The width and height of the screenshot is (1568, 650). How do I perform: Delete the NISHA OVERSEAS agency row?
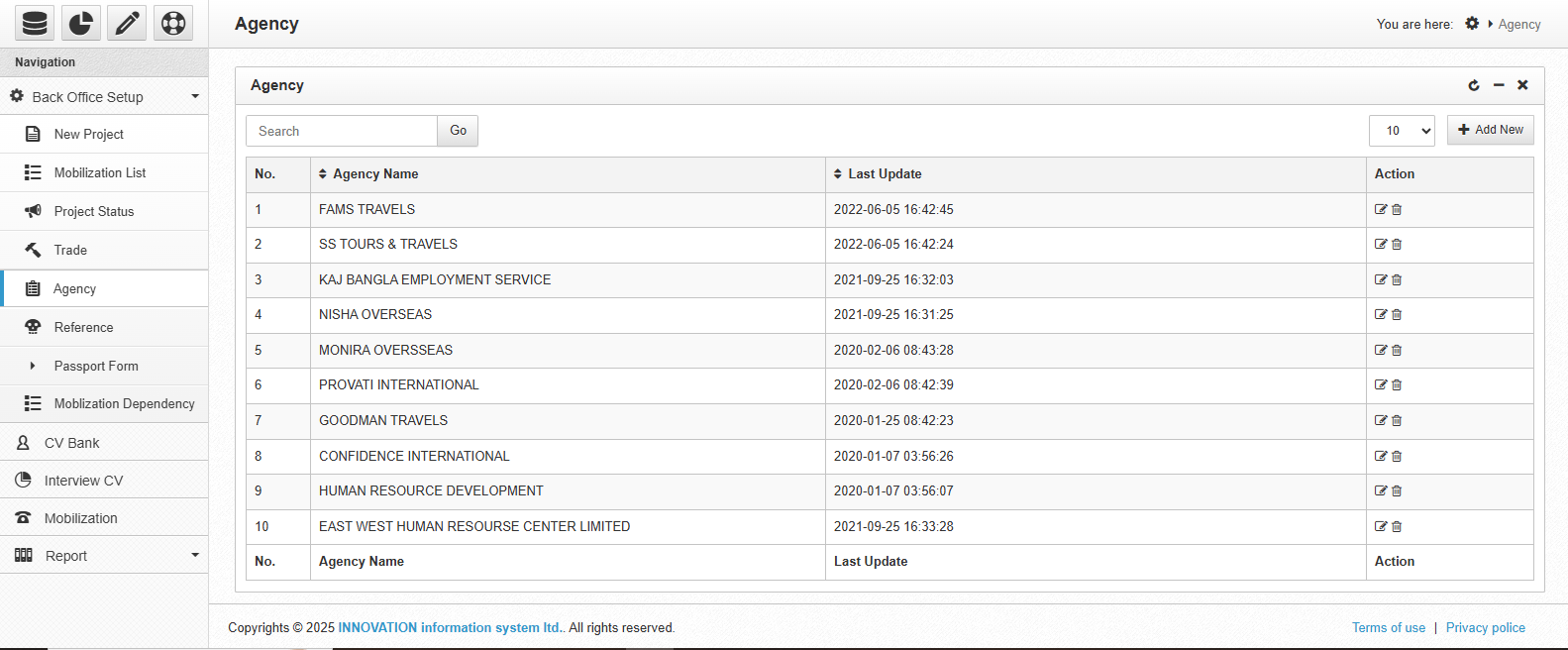point(1397,315)
